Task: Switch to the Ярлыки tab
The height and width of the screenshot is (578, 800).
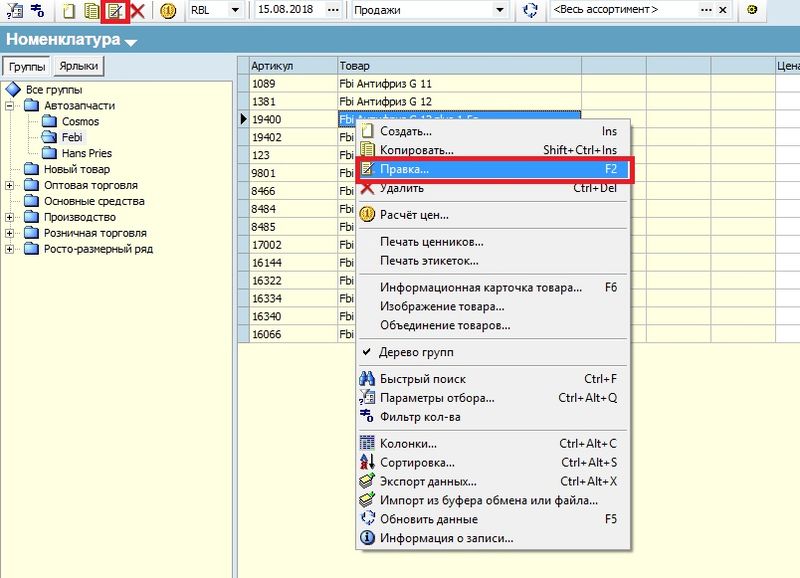Action: click(79, 66)
